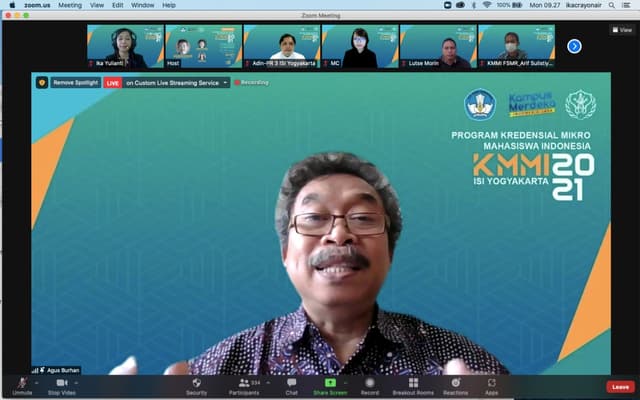Open the Security shield menu
The height and width of the screenshot is (400, 640).
(x=196, y=386)
